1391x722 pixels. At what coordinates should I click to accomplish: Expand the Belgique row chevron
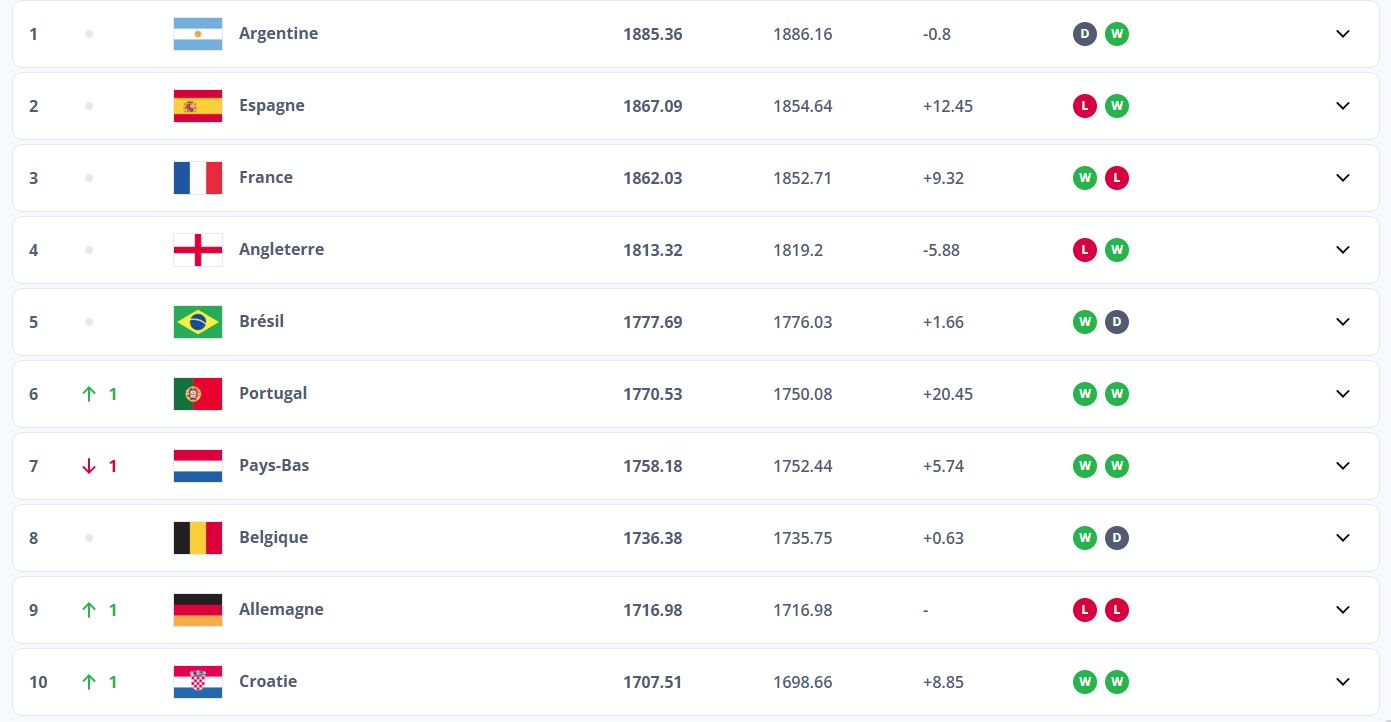pyautogui.click(x=1343, y=538)
